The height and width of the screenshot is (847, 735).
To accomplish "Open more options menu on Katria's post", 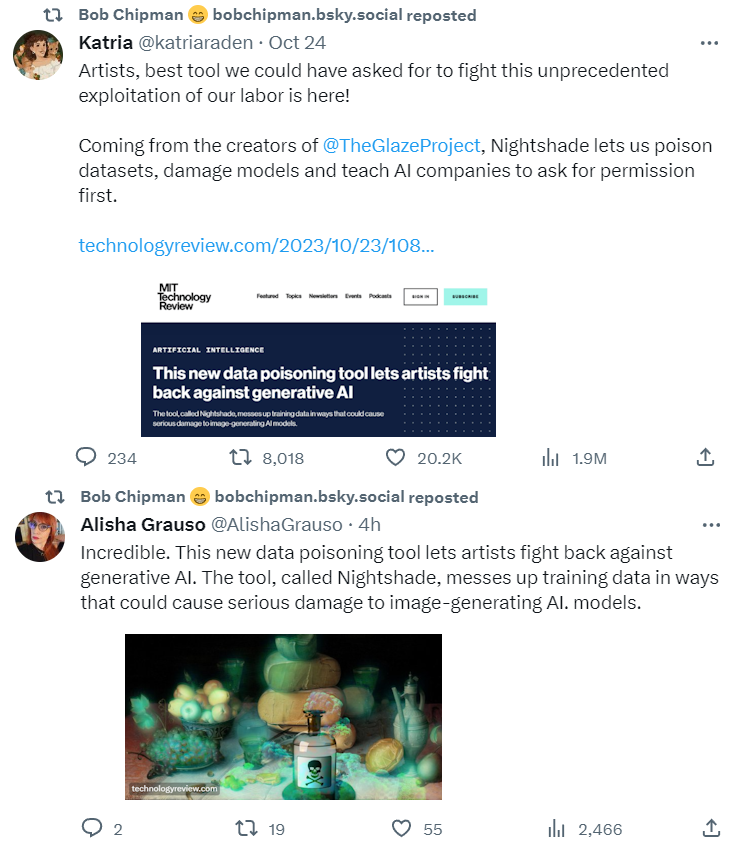I will [710, 44].
